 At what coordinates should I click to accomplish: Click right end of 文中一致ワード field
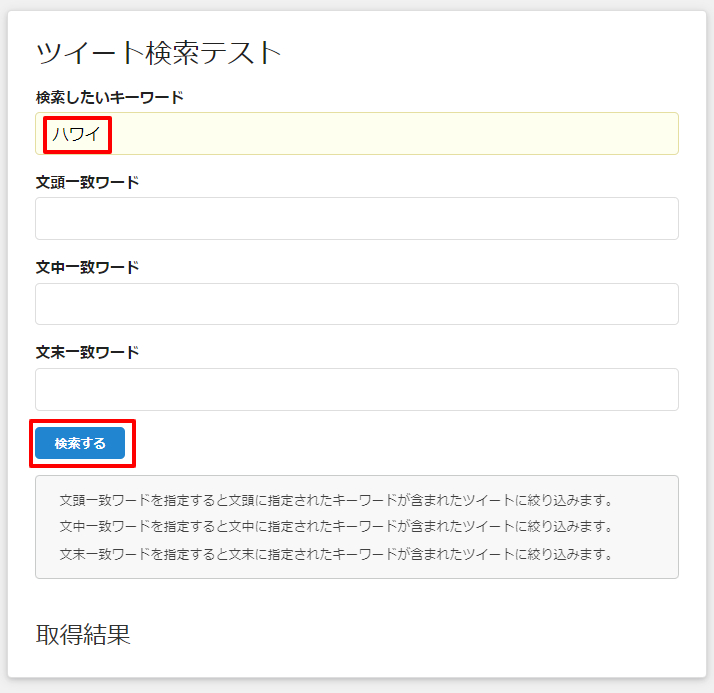(660, 304)
